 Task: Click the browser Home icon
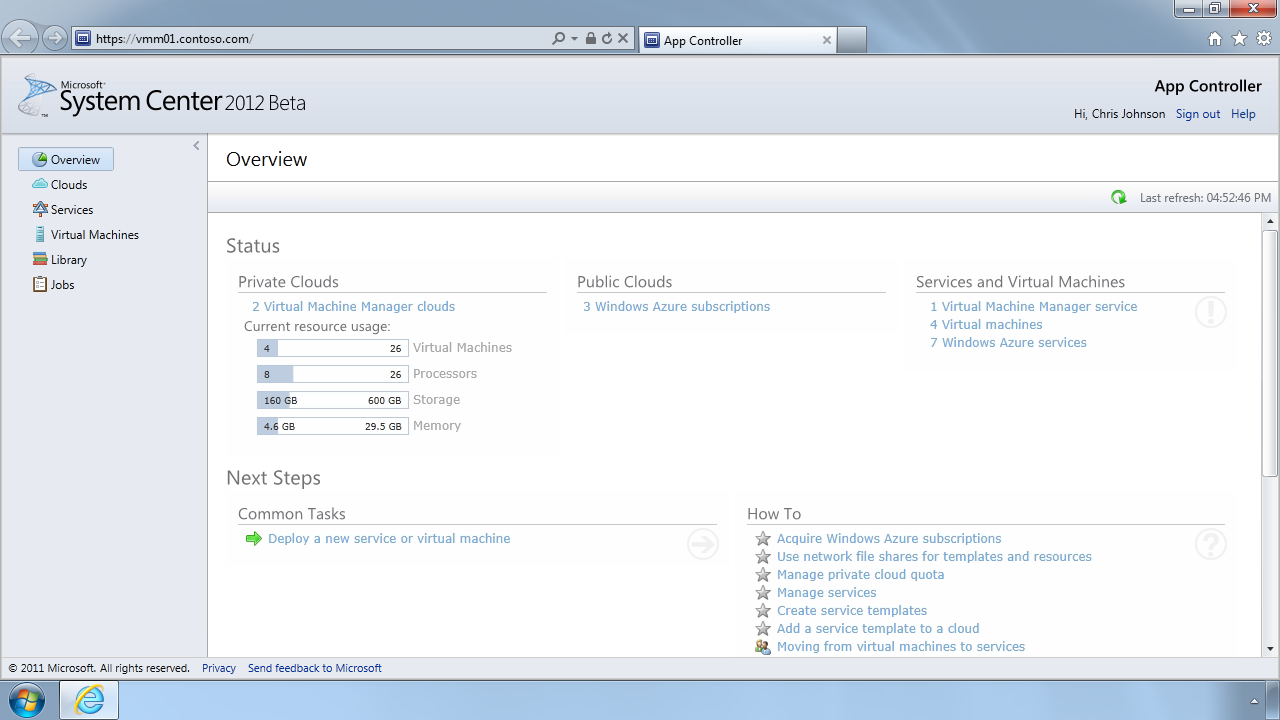point(1215,39)
